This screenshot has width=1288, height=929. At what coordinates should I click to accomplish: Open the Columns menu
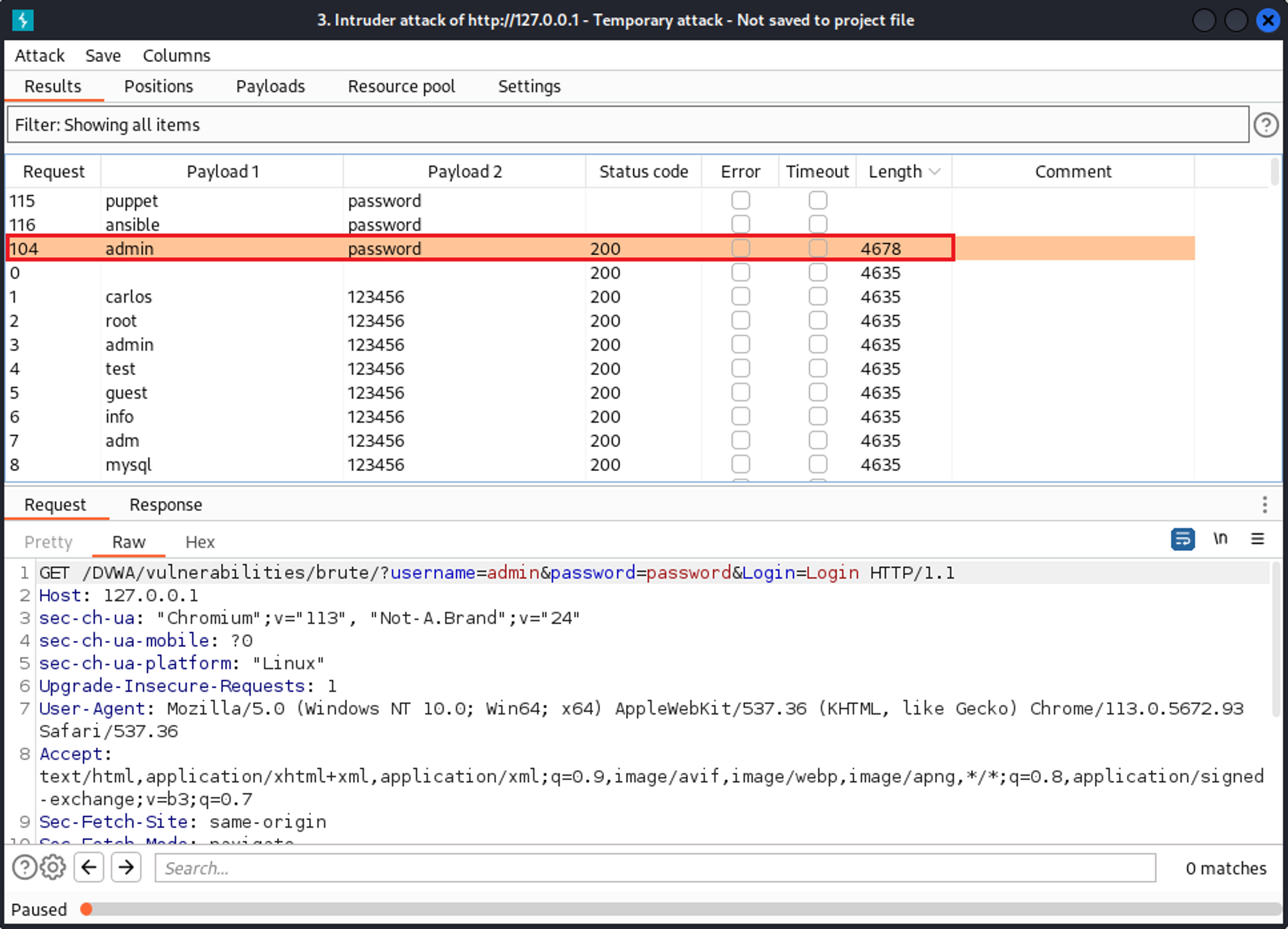tap(176, 55)
